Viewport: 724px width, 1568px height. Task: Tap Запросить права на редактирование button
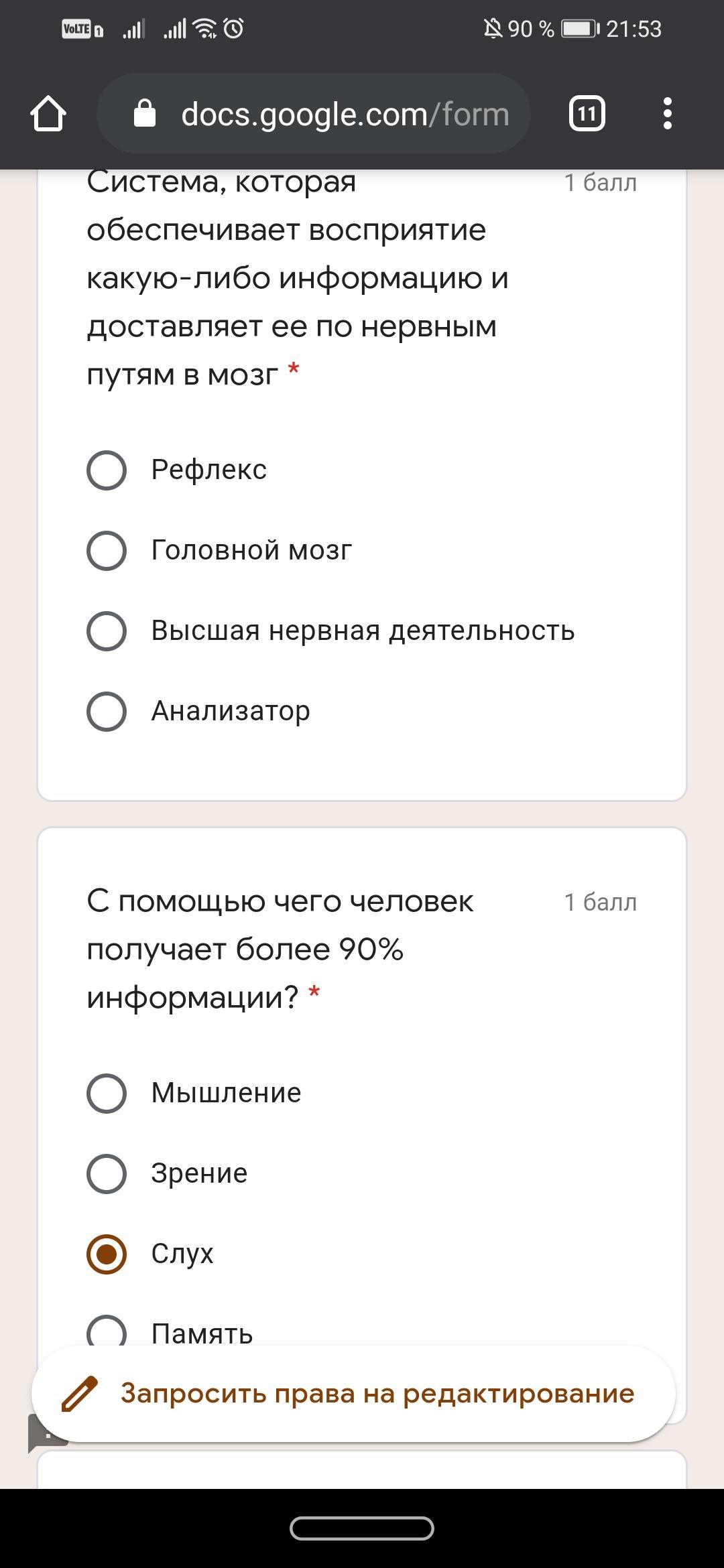(377, 1394)
